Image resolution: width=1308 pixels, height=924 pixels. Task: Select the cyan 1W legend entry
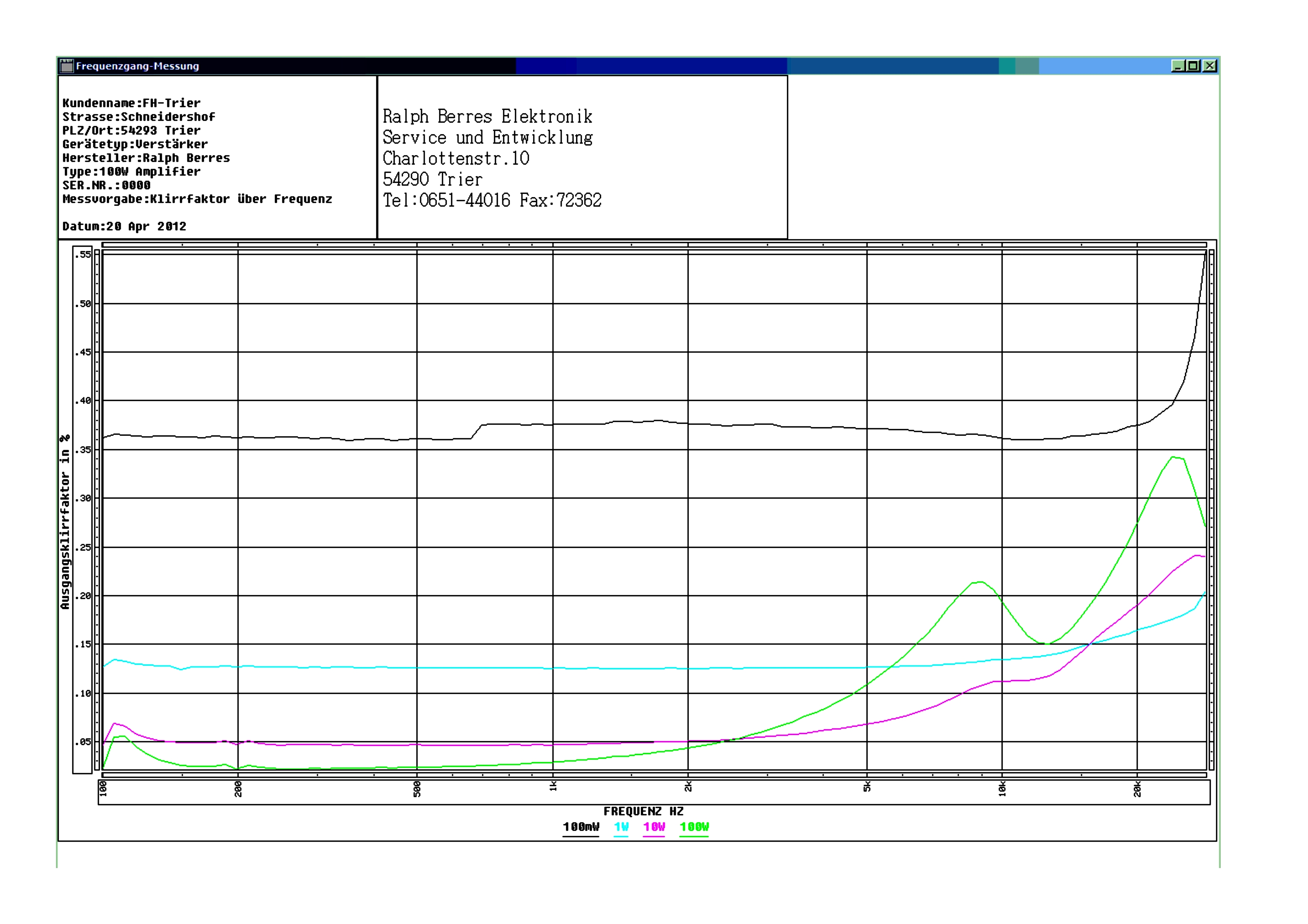click(621, 827)
